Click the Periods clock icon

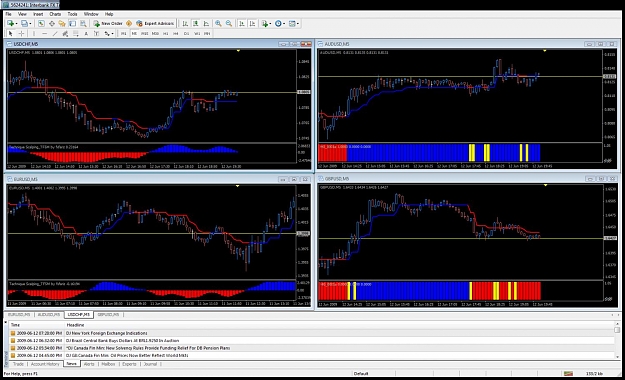(x=278, y=24)
